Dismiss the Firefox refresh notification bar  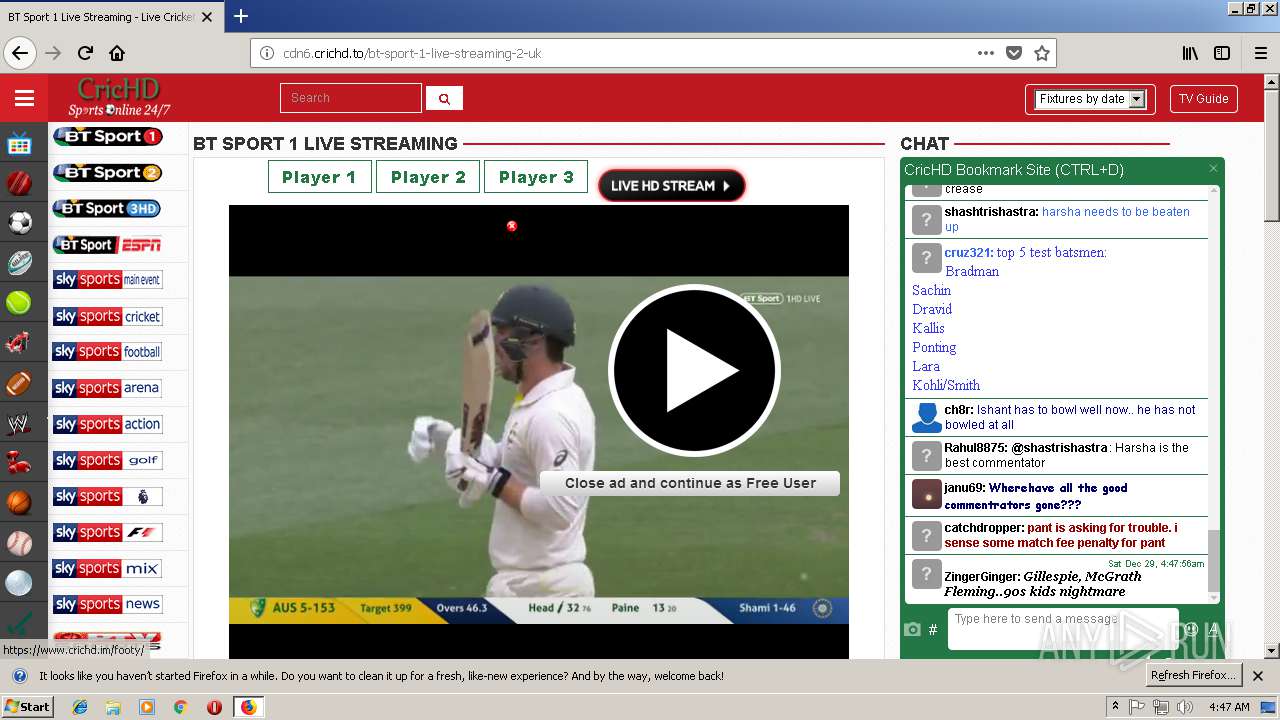pos(1258,676)
